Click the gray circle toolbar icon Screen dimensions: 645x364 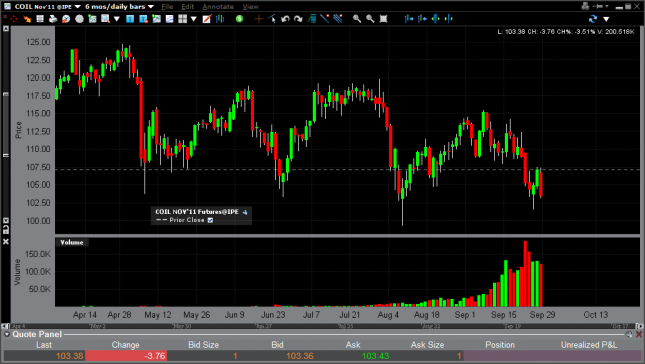[79, 19]
